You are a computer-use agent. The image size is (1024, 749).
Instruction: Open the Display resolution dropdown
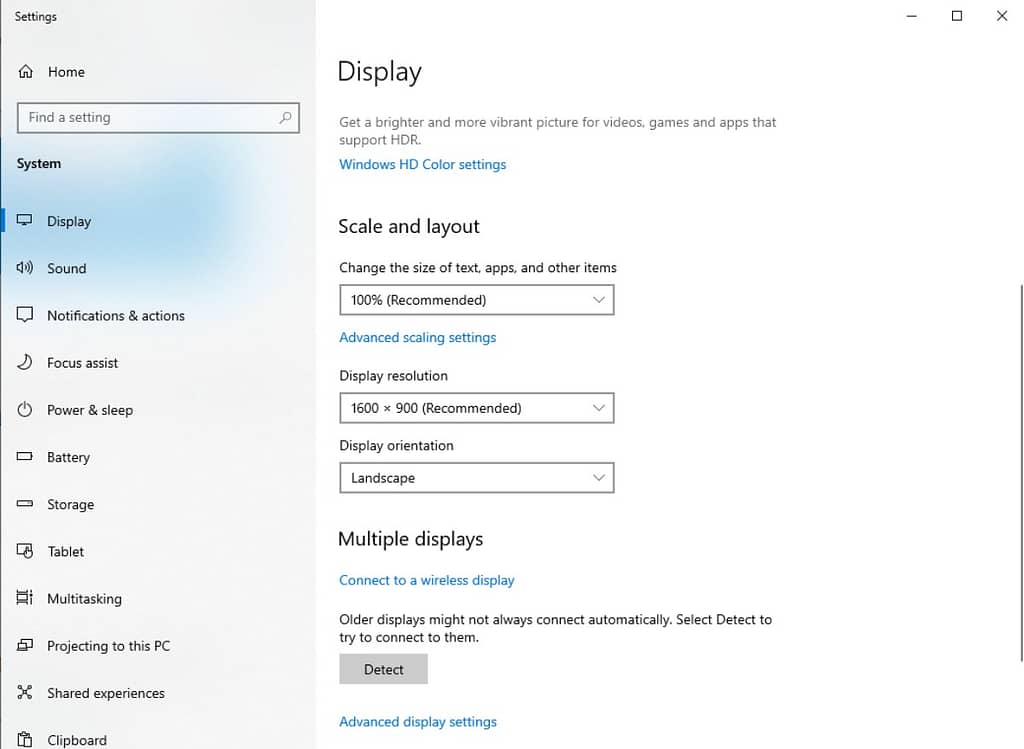[477, 408]
